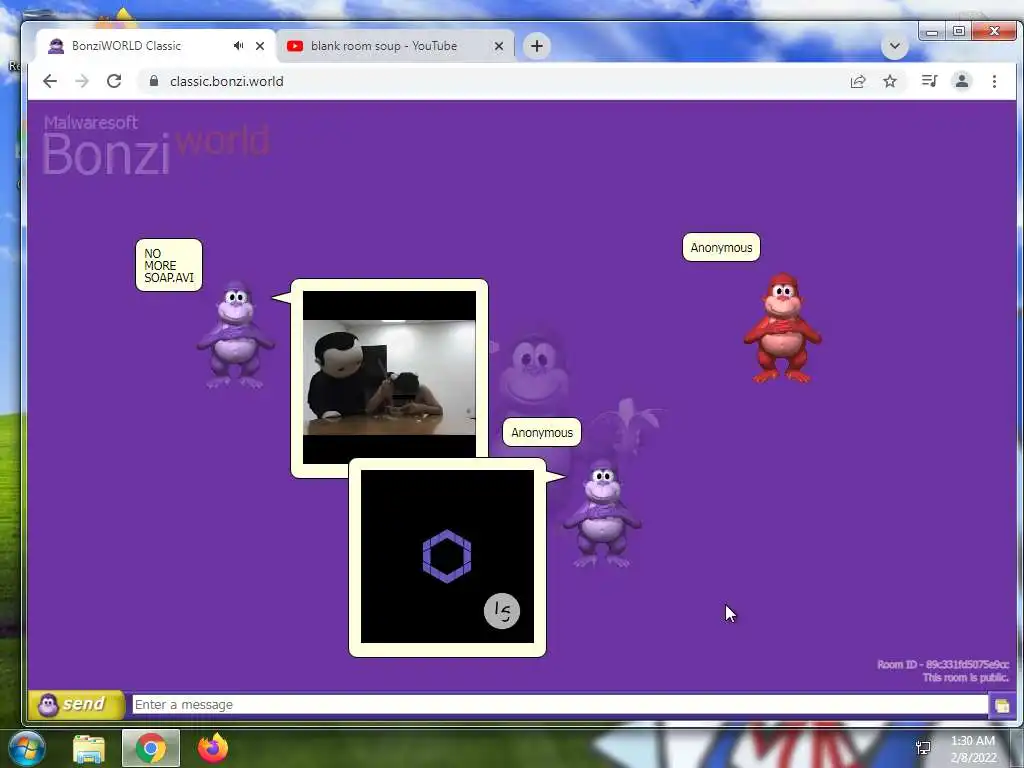Switch to the blank room soup YouTube tab

pos(397,46)
